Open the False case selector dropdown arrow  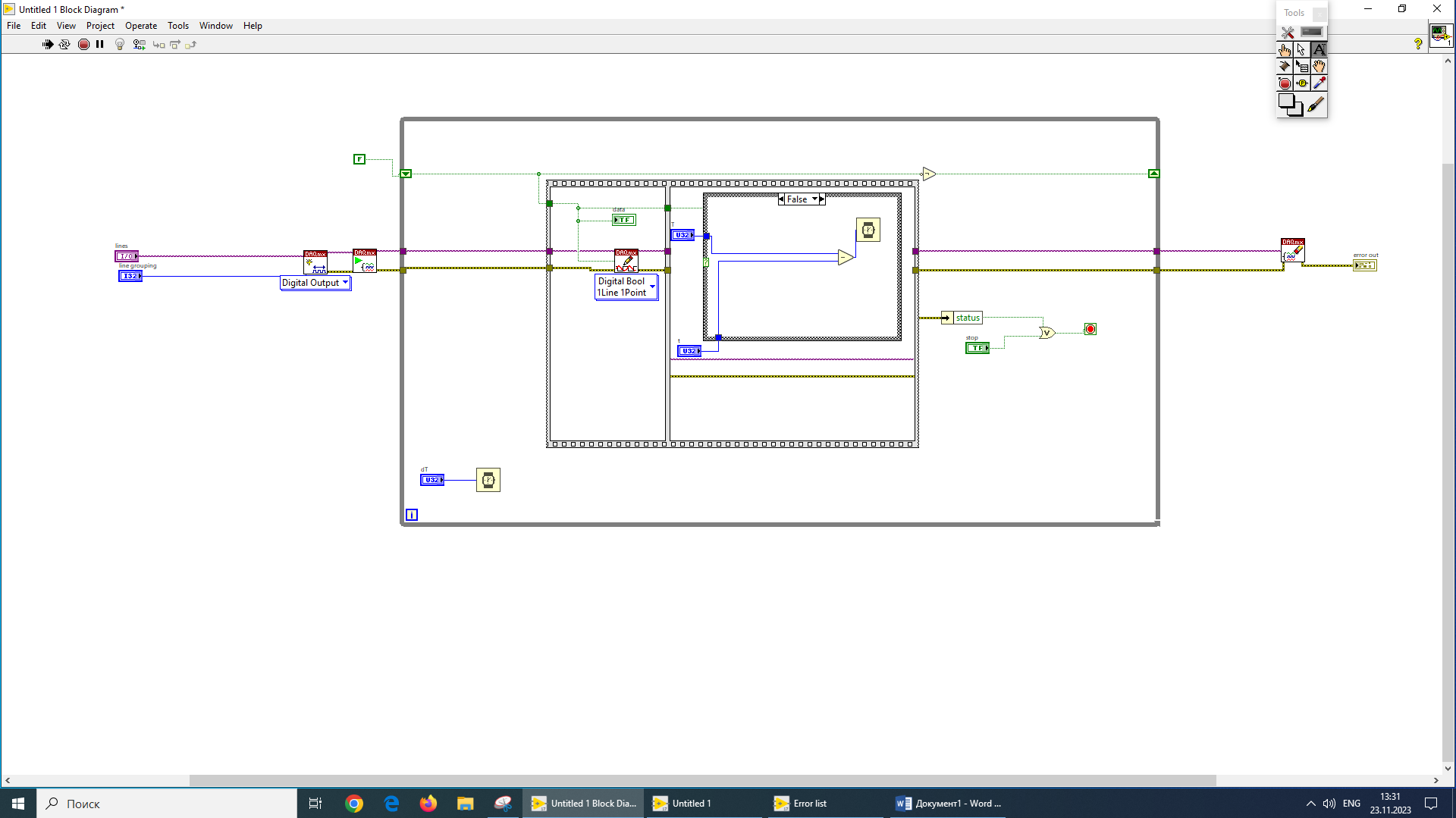click(814, 199)
